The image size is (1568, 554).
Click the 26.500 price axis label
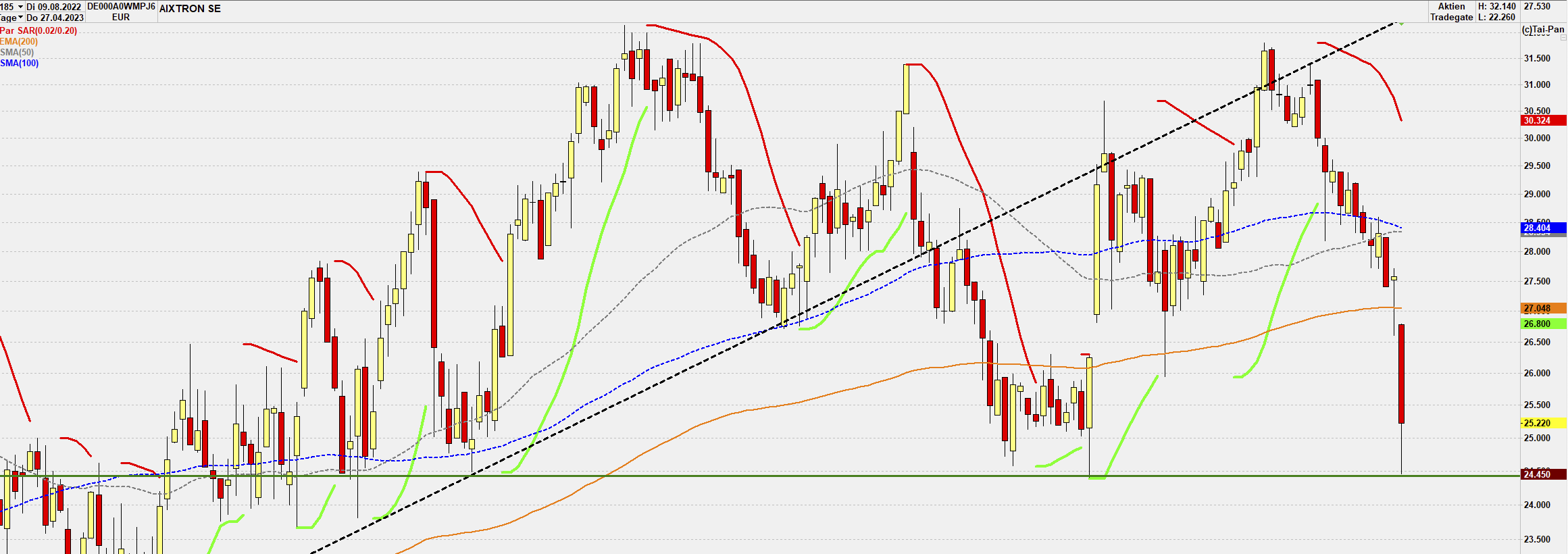point(1537,343)
